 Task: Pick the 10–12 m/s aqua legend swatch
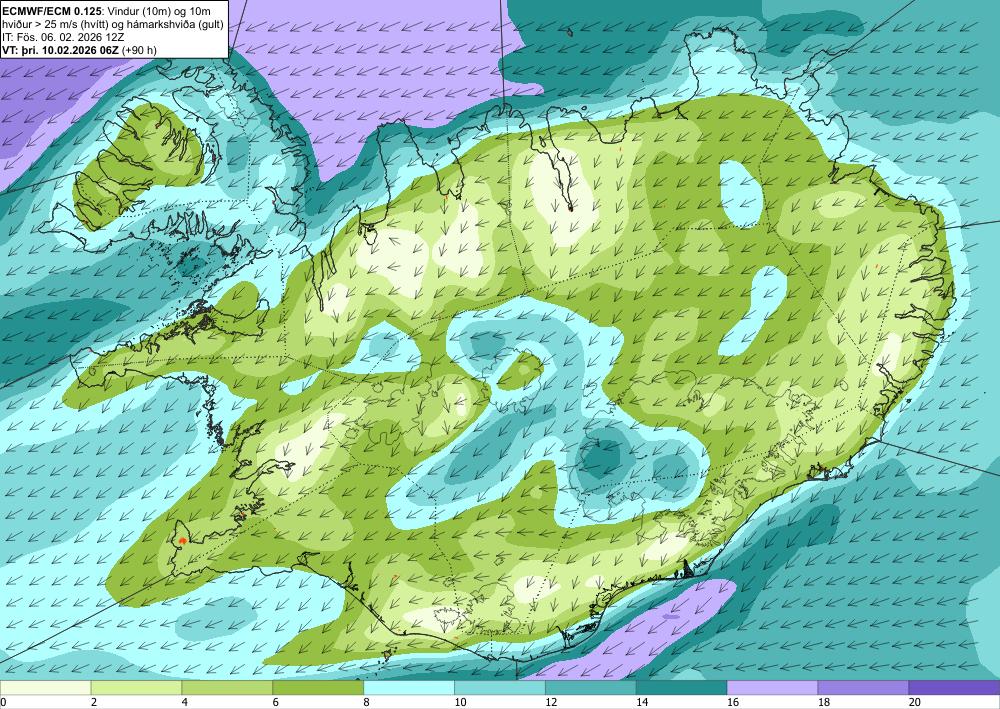point(500,688)
